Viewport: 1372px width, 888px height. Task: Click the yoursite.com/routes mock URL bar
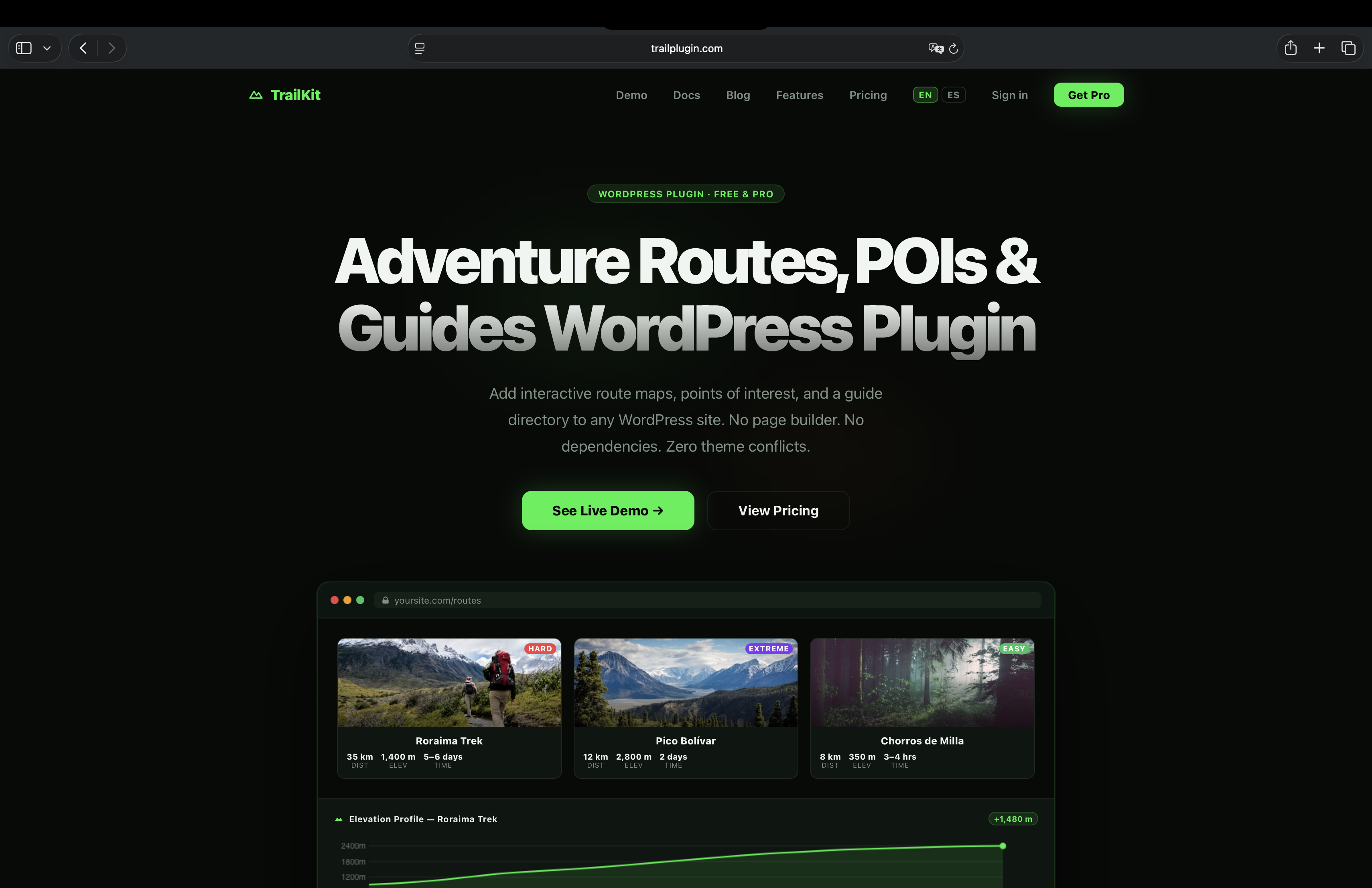707,600
